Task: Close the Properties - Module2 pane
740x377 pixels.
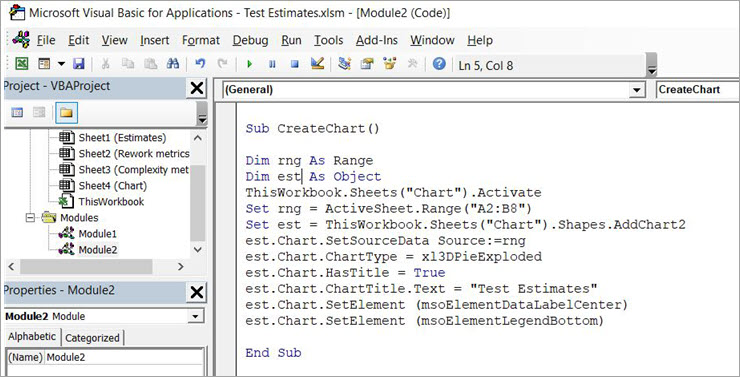Action: coord(196,293)
